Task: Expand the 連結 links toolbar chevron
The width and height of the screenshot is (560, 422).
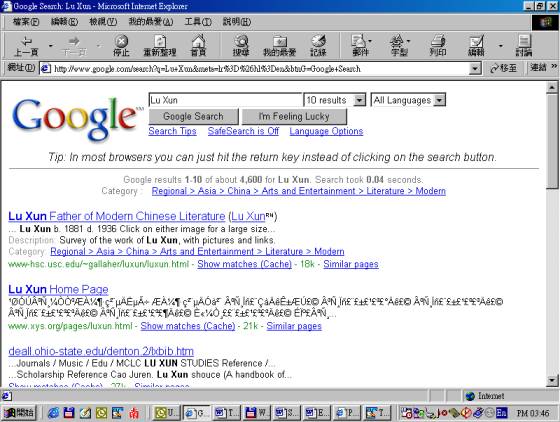Action: 554,66
